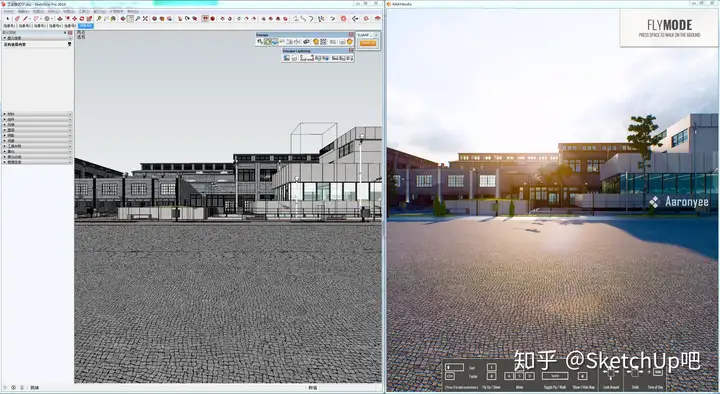Select the arrow Select tool in SketchUp toolbar

[8, 18]
